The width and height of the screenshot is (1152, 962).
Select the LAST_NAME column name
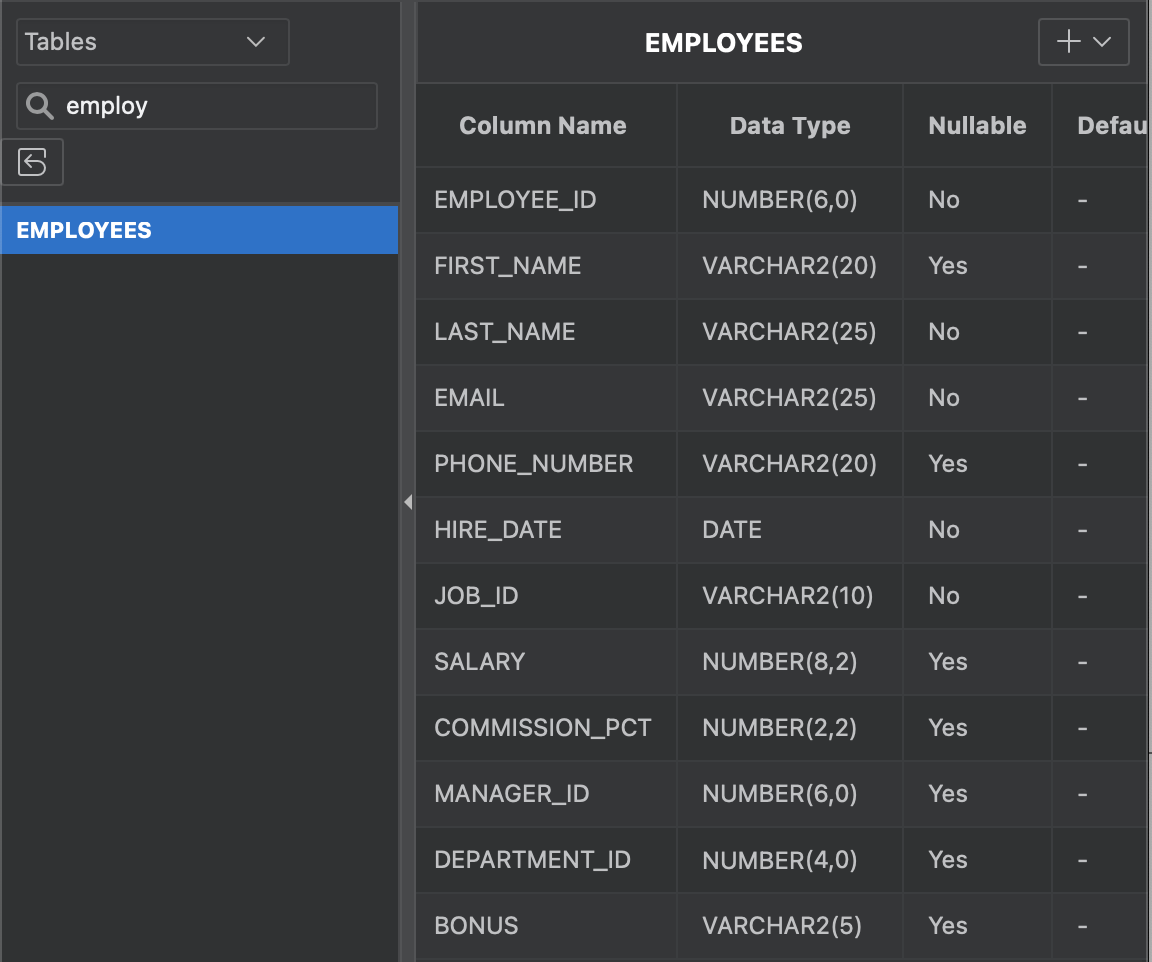505,332
